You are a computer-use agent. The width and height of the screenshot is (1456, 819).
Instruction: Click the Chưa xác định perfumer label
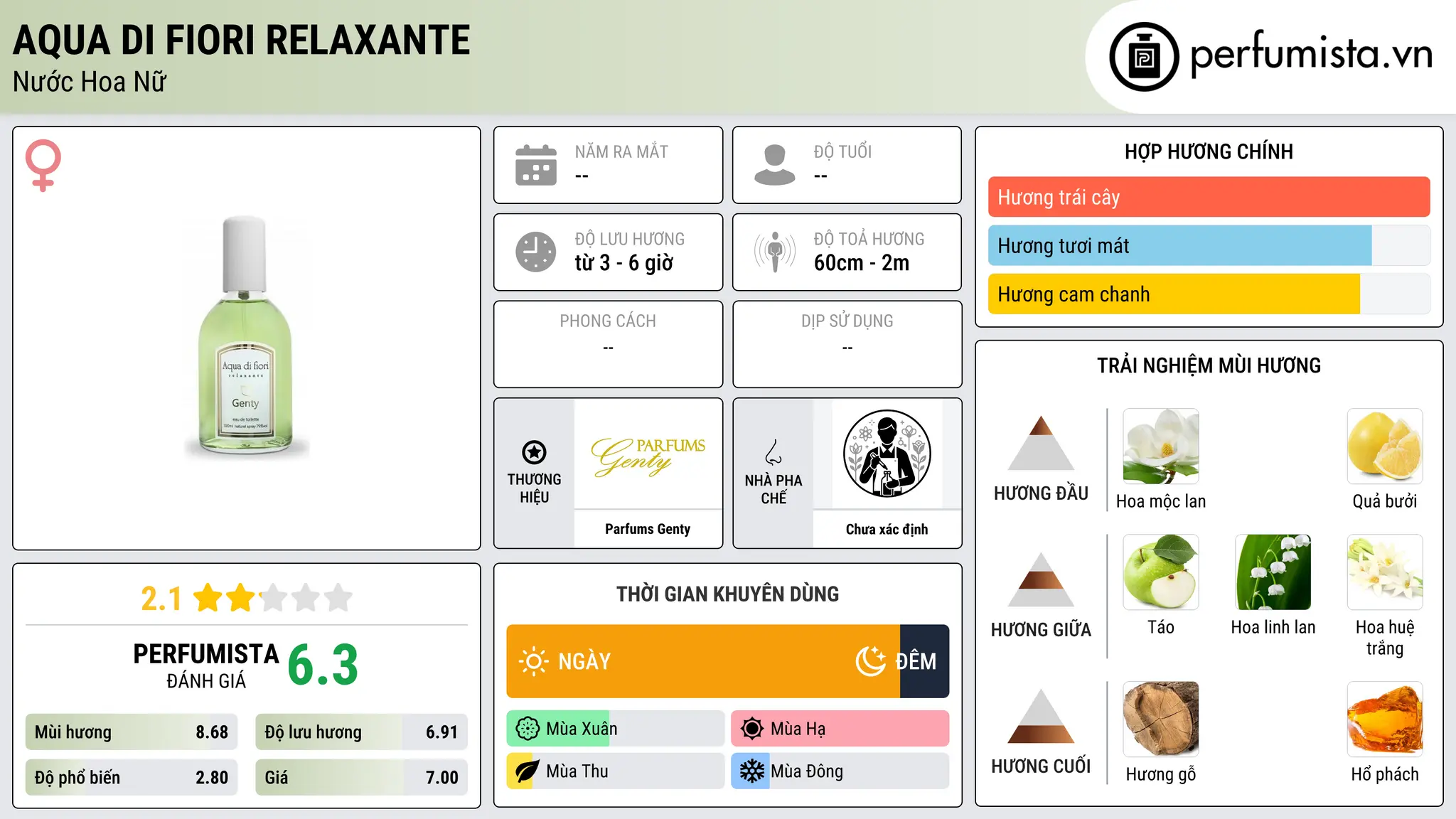(887, 529)
